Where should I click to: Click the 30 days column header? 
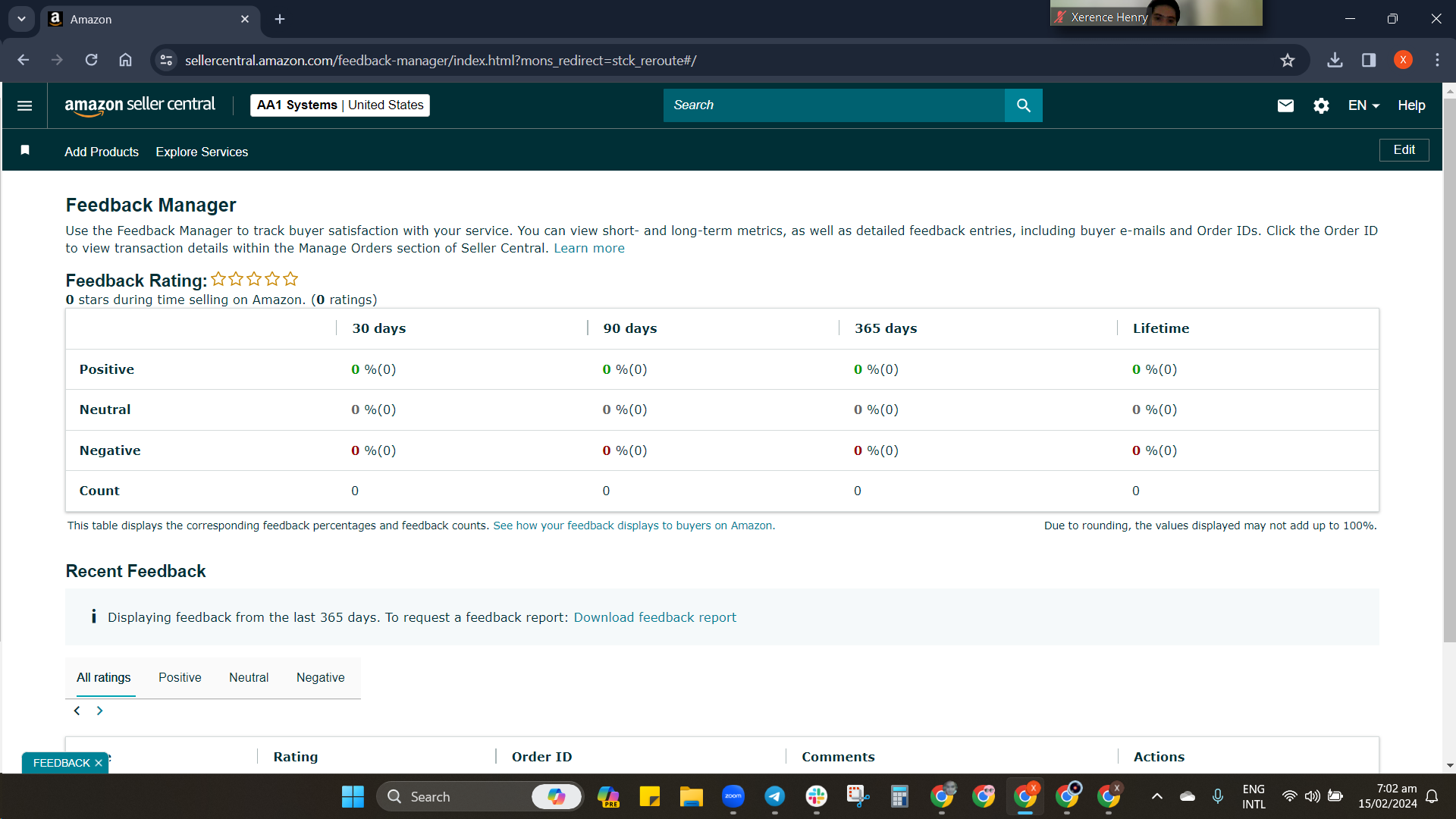(378, 328)
